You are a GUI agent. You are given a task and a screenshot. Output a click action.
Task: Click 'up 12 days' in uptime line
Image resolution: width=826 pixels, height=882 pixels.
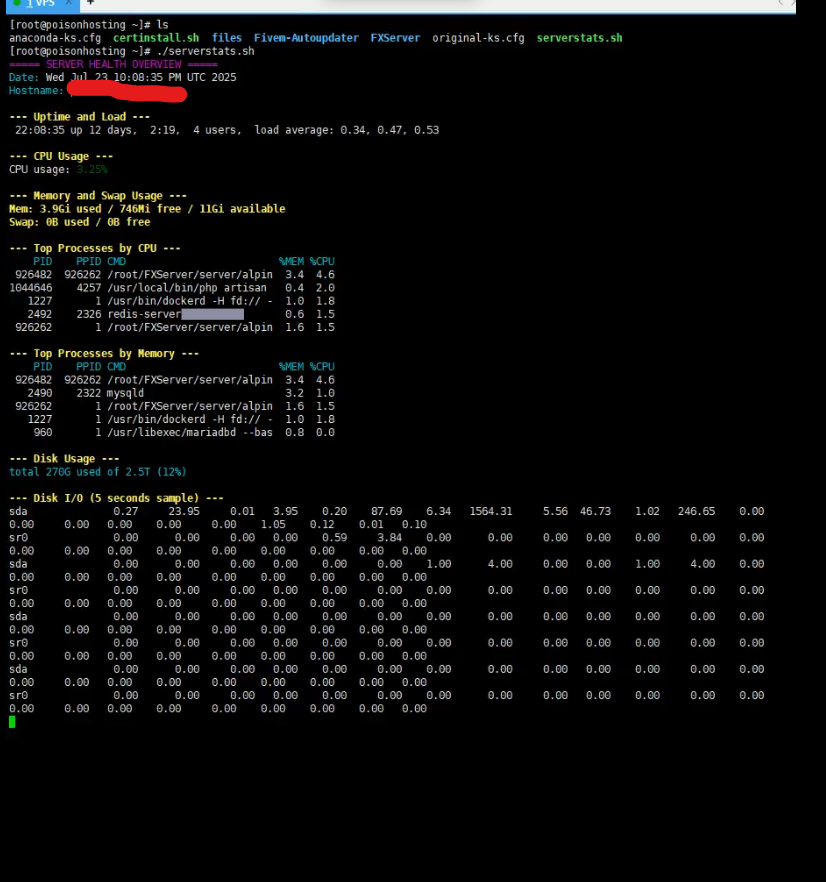103,130
